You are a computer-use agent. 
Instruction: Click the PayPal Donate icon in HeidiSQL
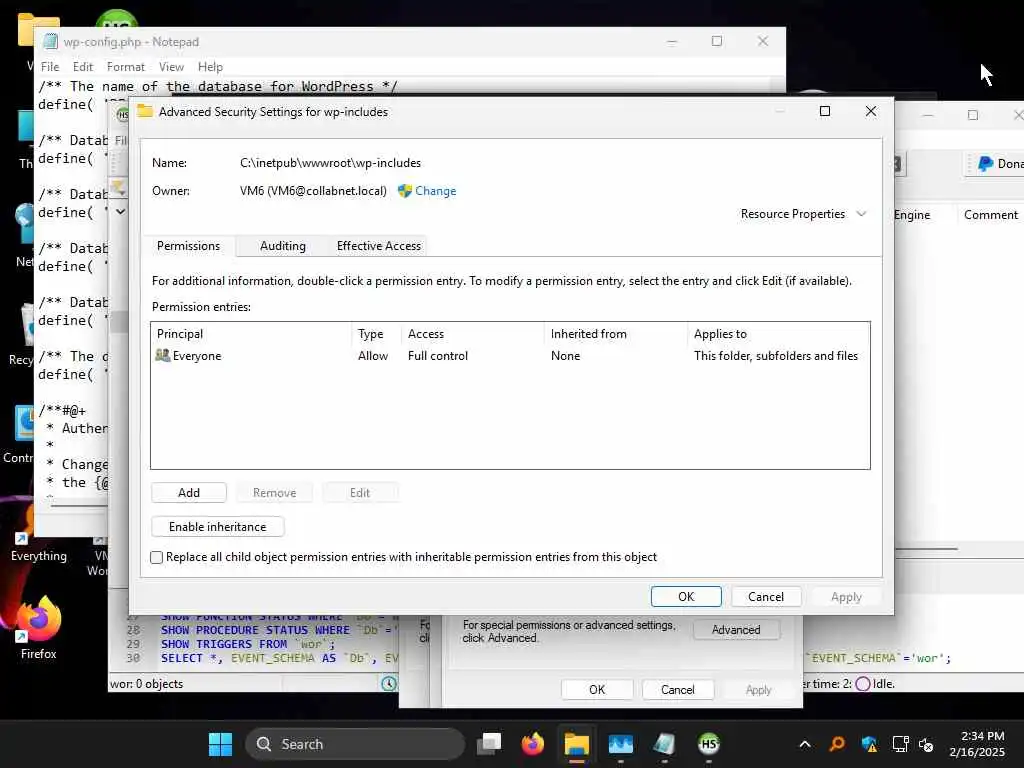[x=985, y=164]
